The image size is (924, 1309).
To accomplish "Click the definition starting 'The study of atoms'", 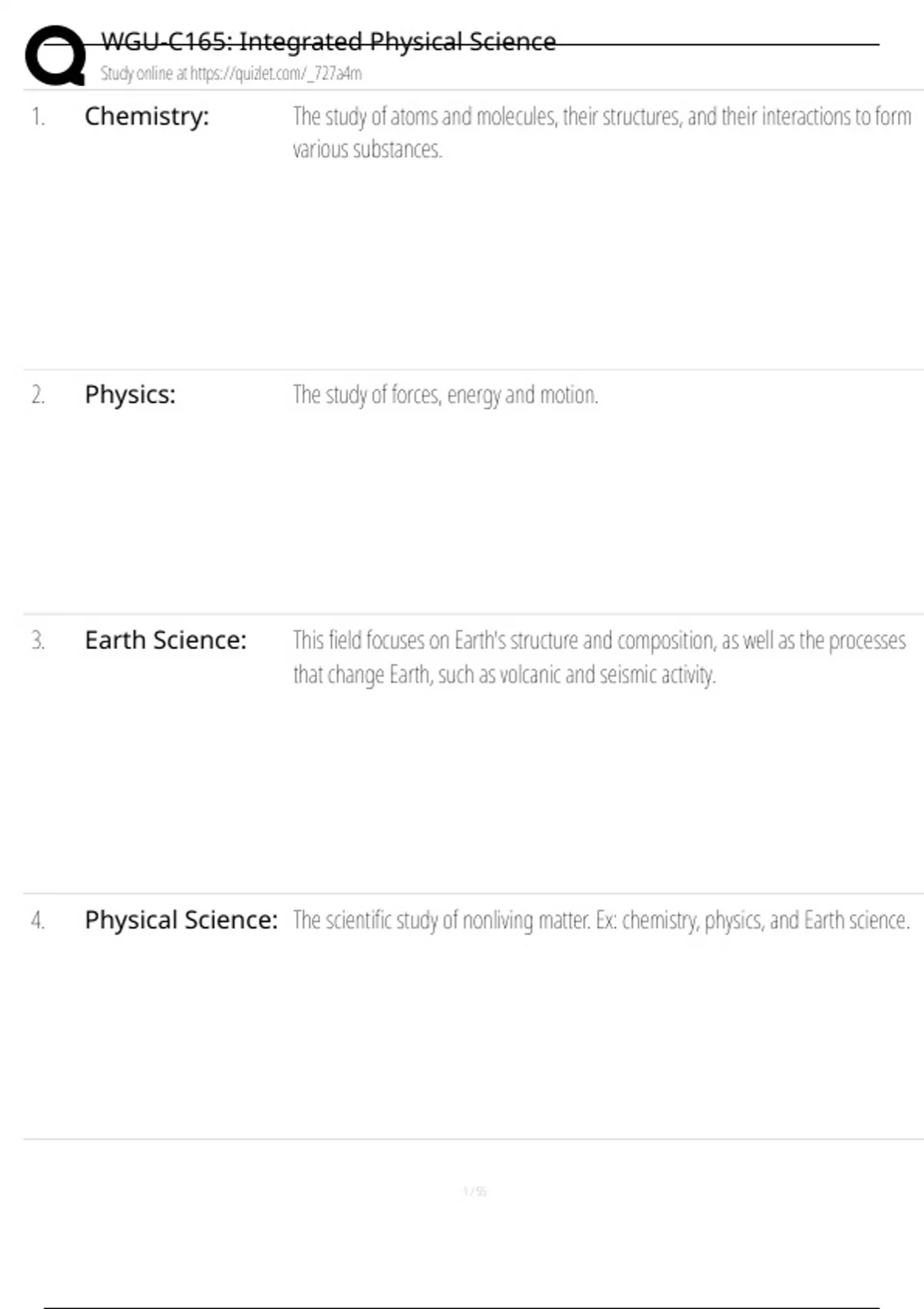I will (601, 117).
